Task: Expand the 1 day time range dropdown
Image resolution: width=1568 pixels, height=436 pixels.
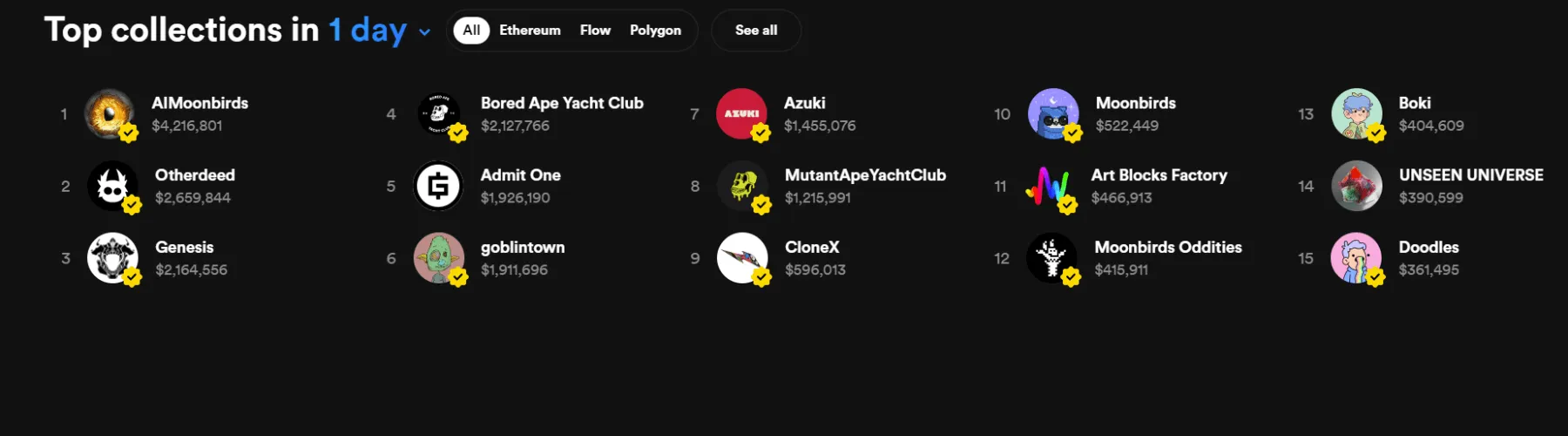Action: [367, 31]
